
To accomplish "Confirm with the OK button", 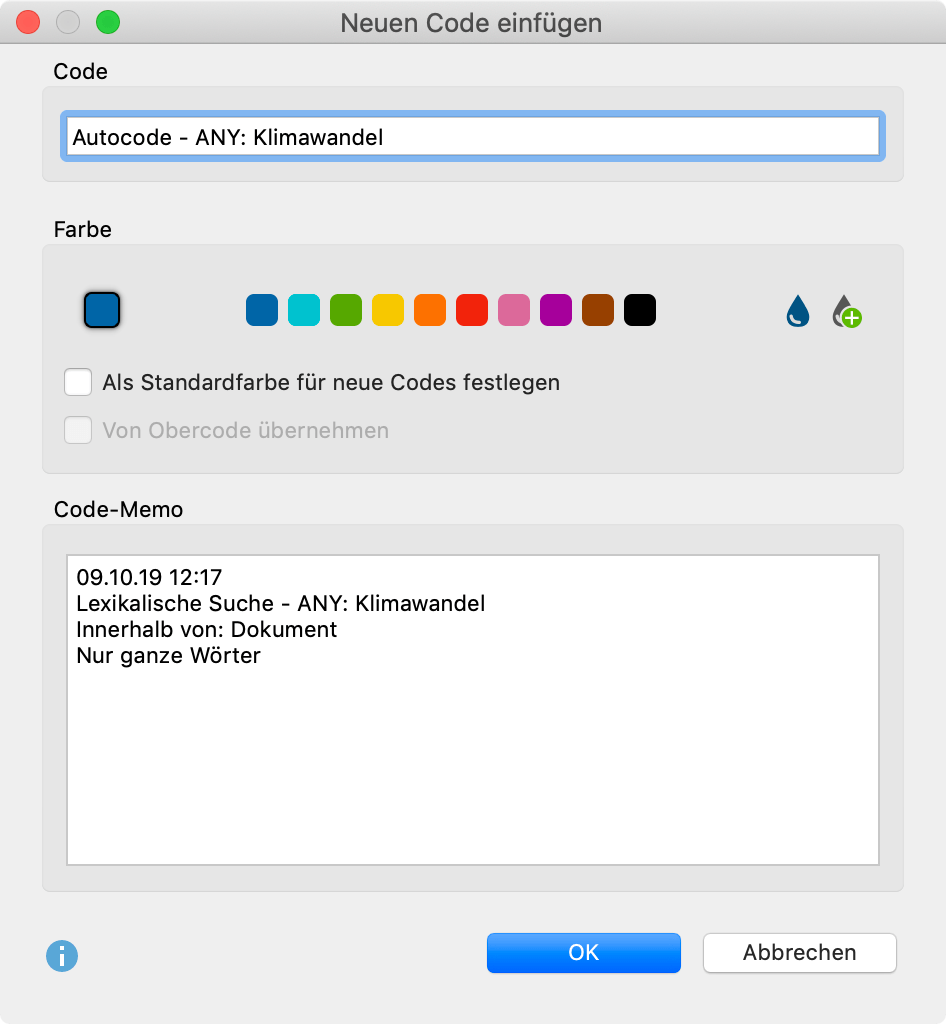I will coord(584,953).
